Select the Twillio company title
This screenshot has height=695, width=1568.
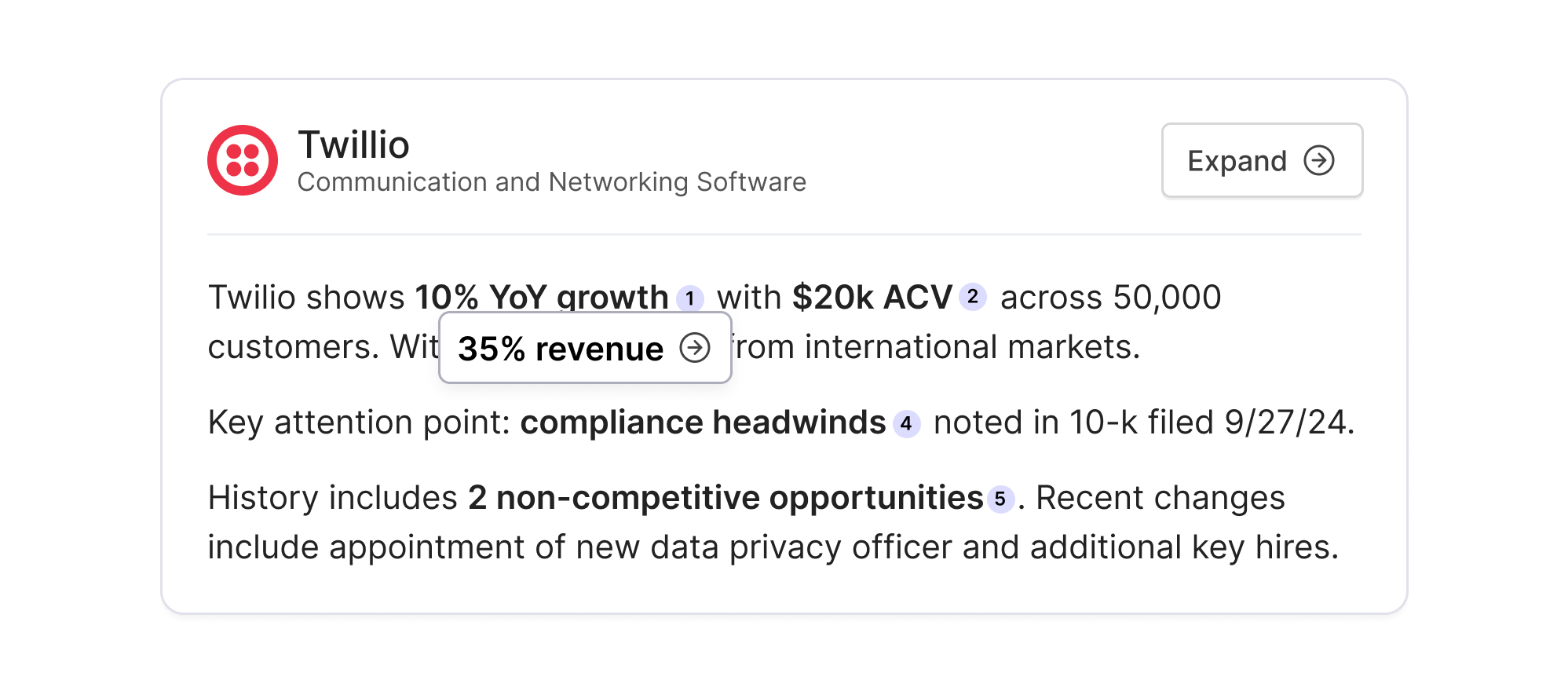(x=353, y=145)
